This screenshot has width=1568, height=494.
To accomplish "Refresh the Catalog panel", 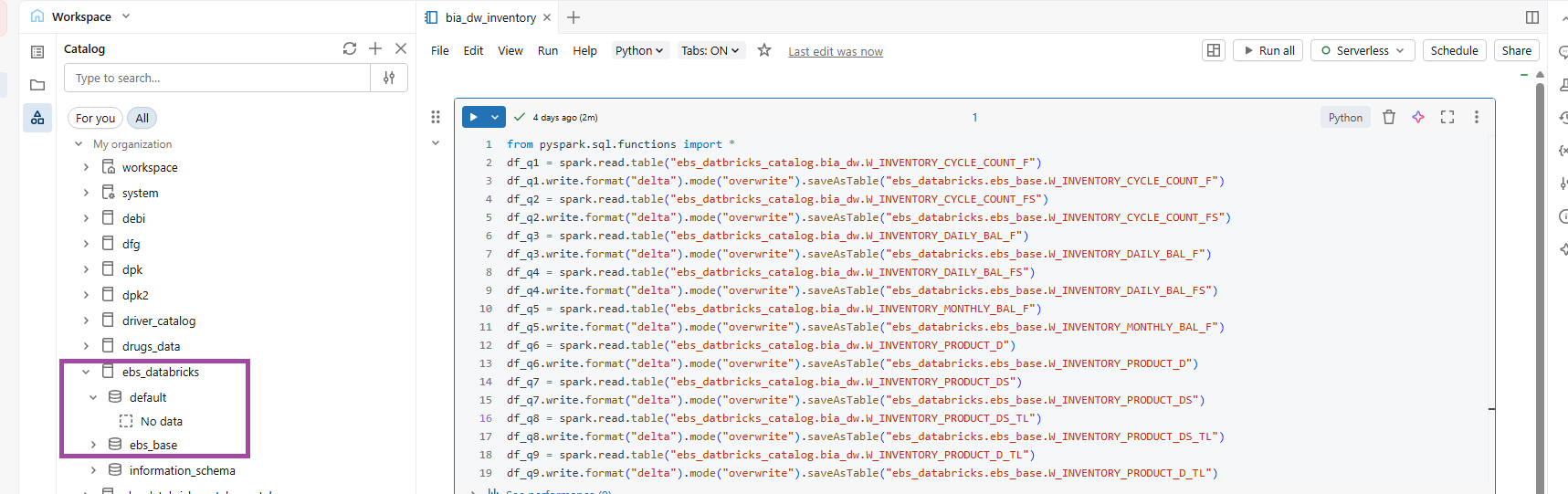I will [x=349, y=48].
